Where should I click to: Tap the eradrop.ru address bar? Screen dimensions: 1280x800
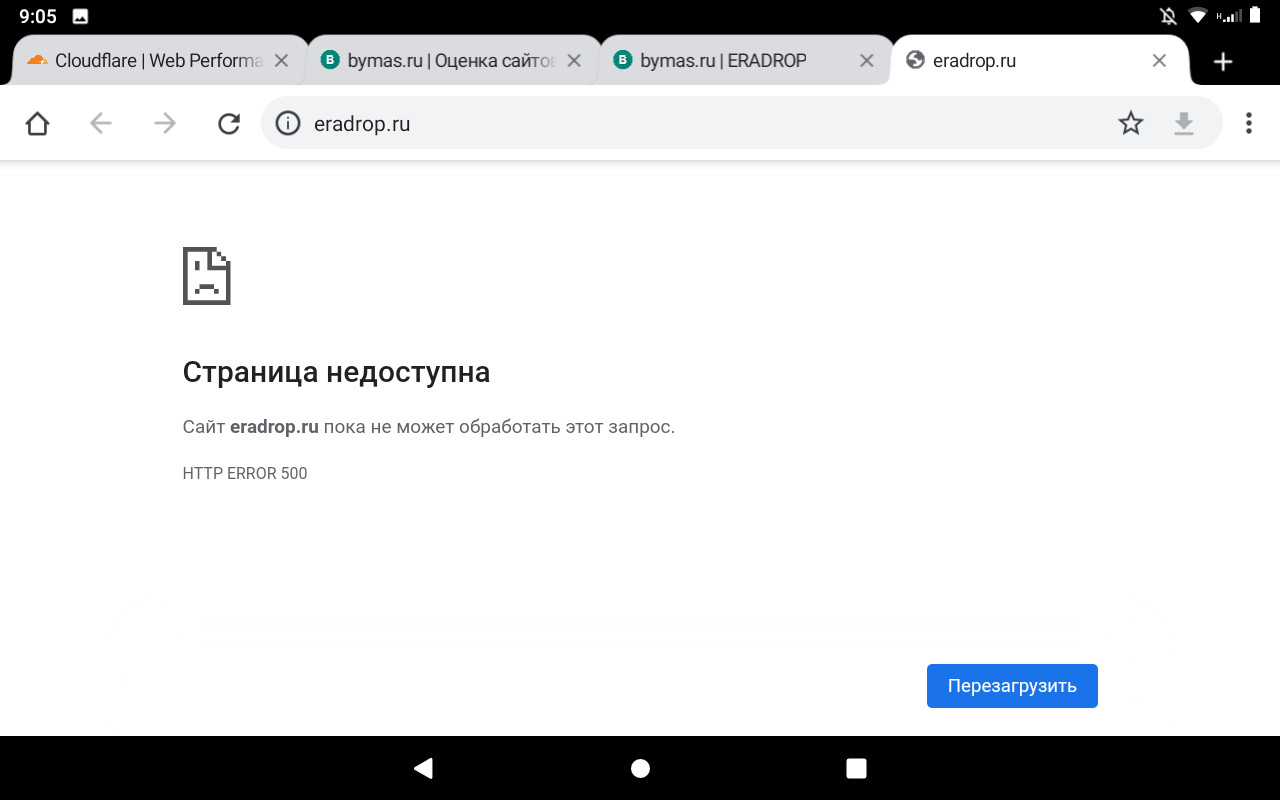point(700,123)
